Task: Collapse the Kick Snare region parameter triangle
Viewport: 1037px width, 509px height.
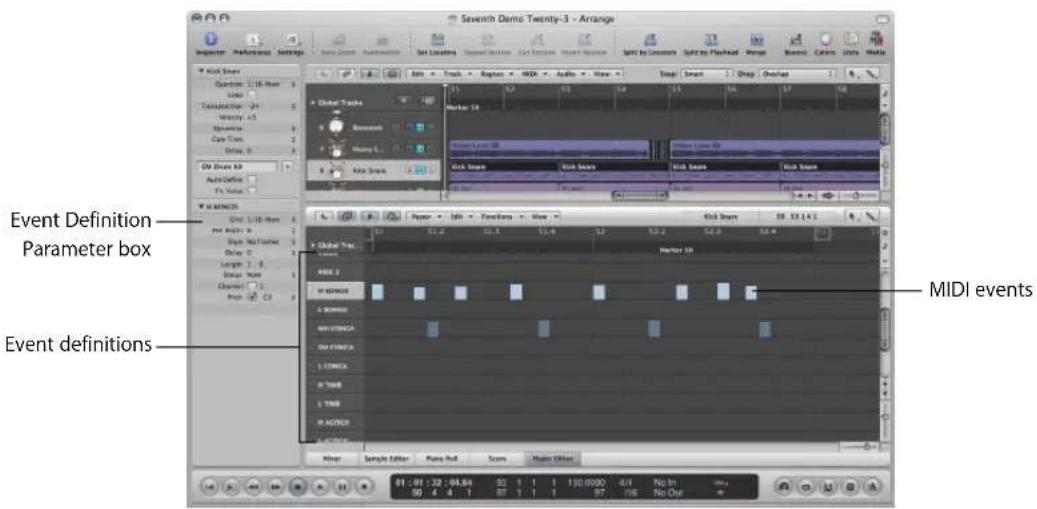Action: coord(201,71)
